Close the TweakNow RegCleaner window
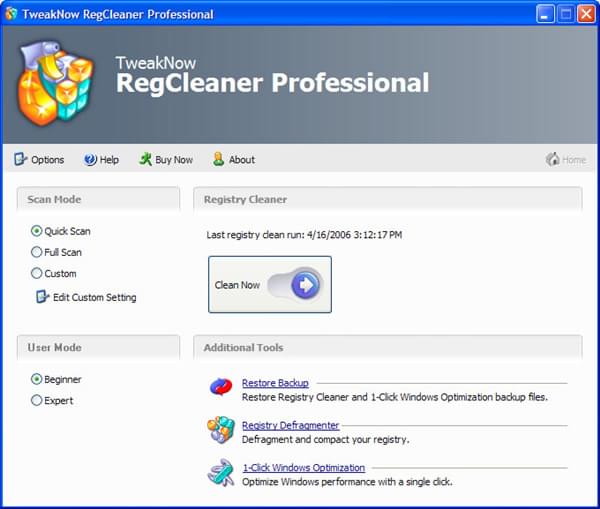Viewport: 600px width, 509px height. pos(586,15)
